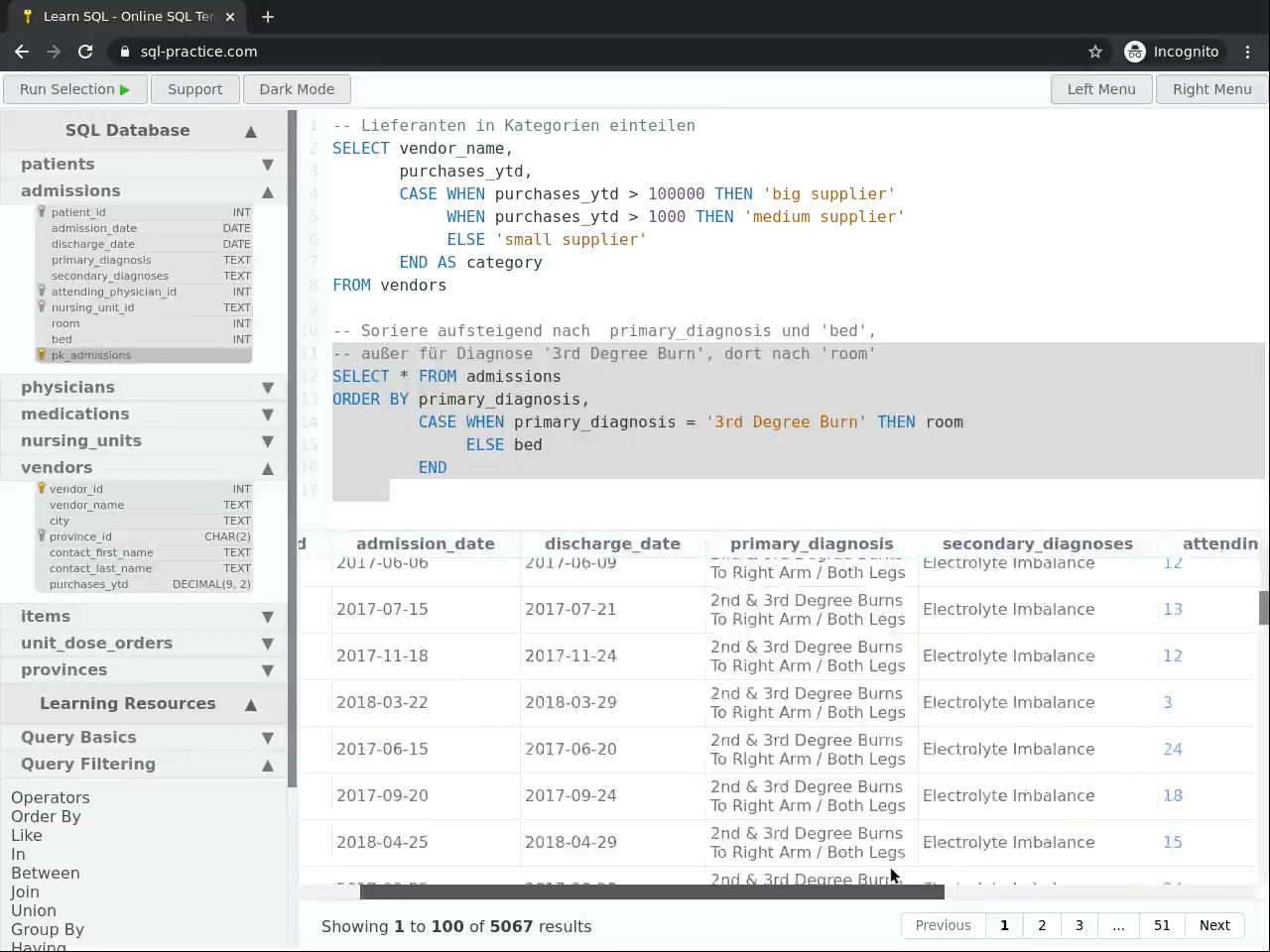This screenshot has height=952, width=1270.
Task: Click the horizontal scrollbar of results table
Action: [x=651, y=892]
